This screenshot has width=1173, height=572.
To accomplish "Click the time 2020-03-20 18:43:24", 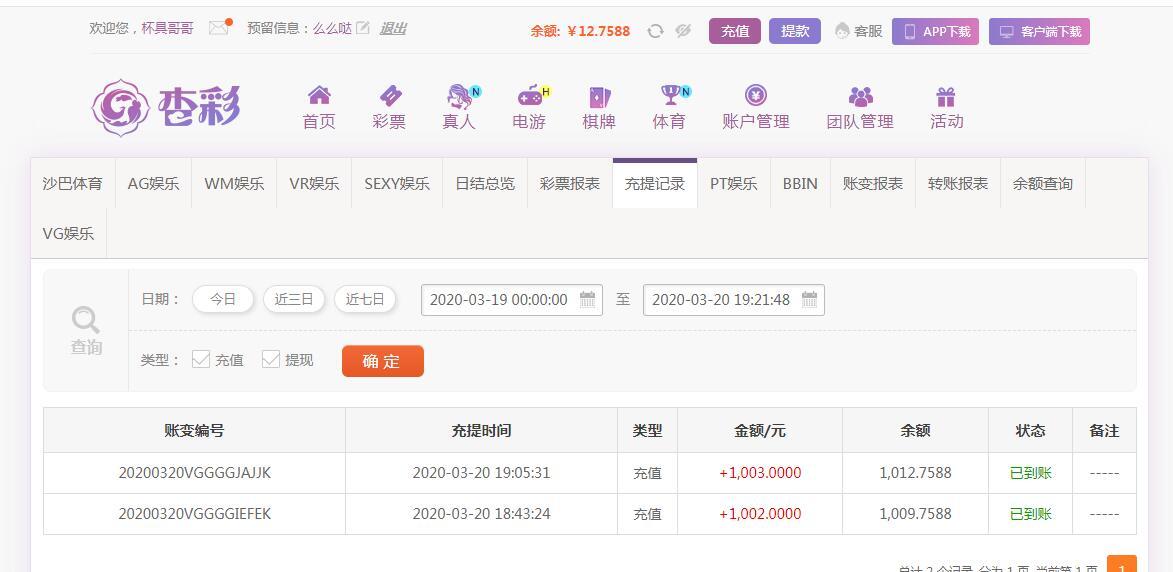I will pyautogui.click(x=481, y=514).
